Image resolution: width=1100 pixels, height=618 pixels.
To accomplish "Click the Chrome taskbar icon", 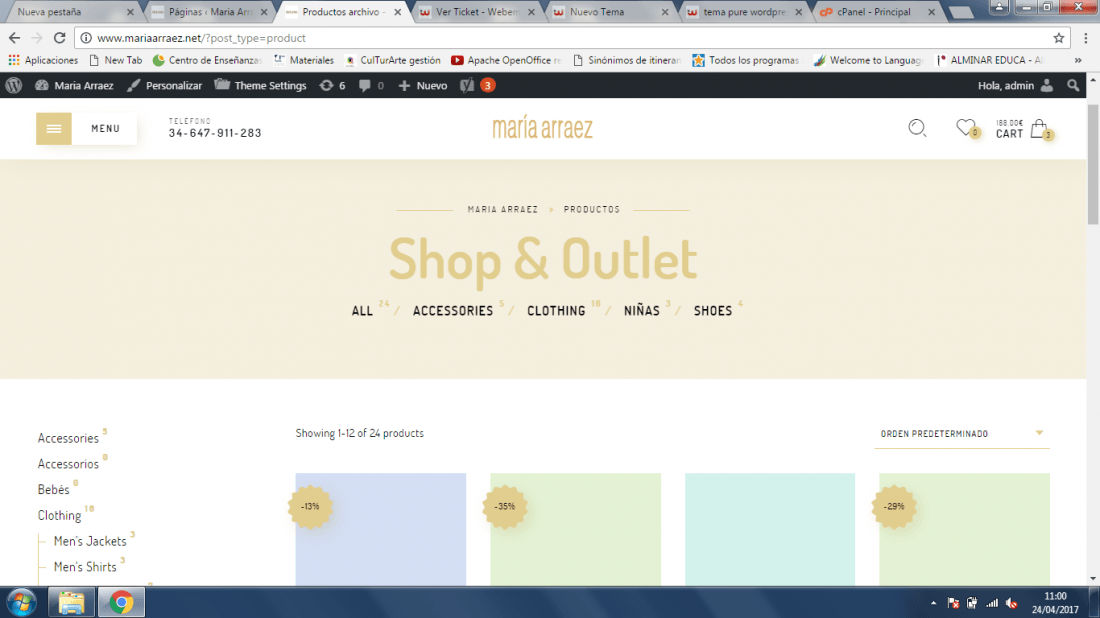I will (121, 603).
